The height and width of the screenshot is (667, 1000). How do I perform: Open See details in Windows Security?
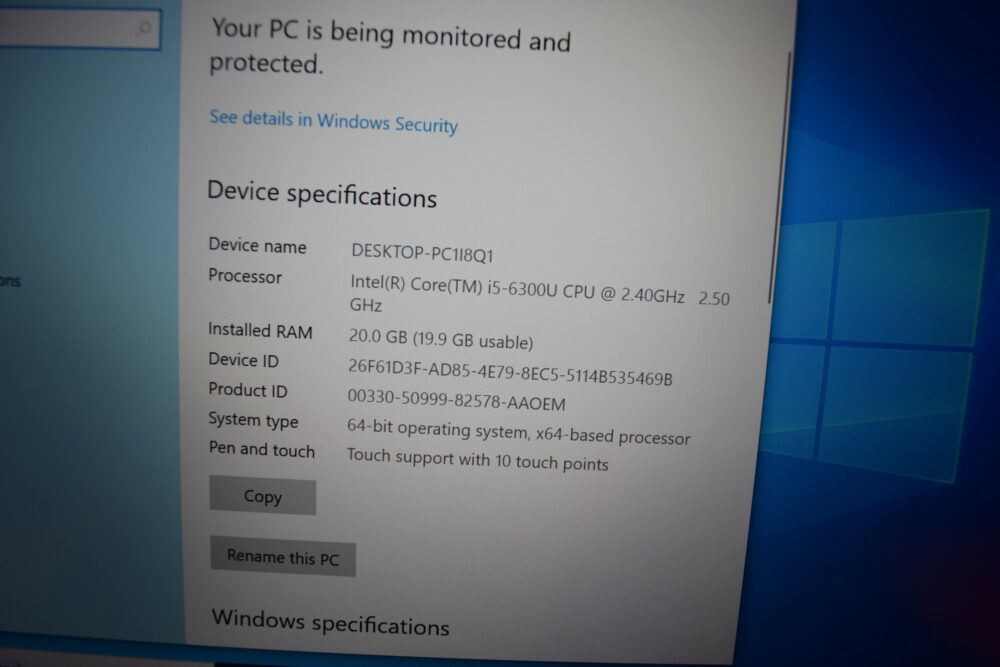[x=334, y=121]
